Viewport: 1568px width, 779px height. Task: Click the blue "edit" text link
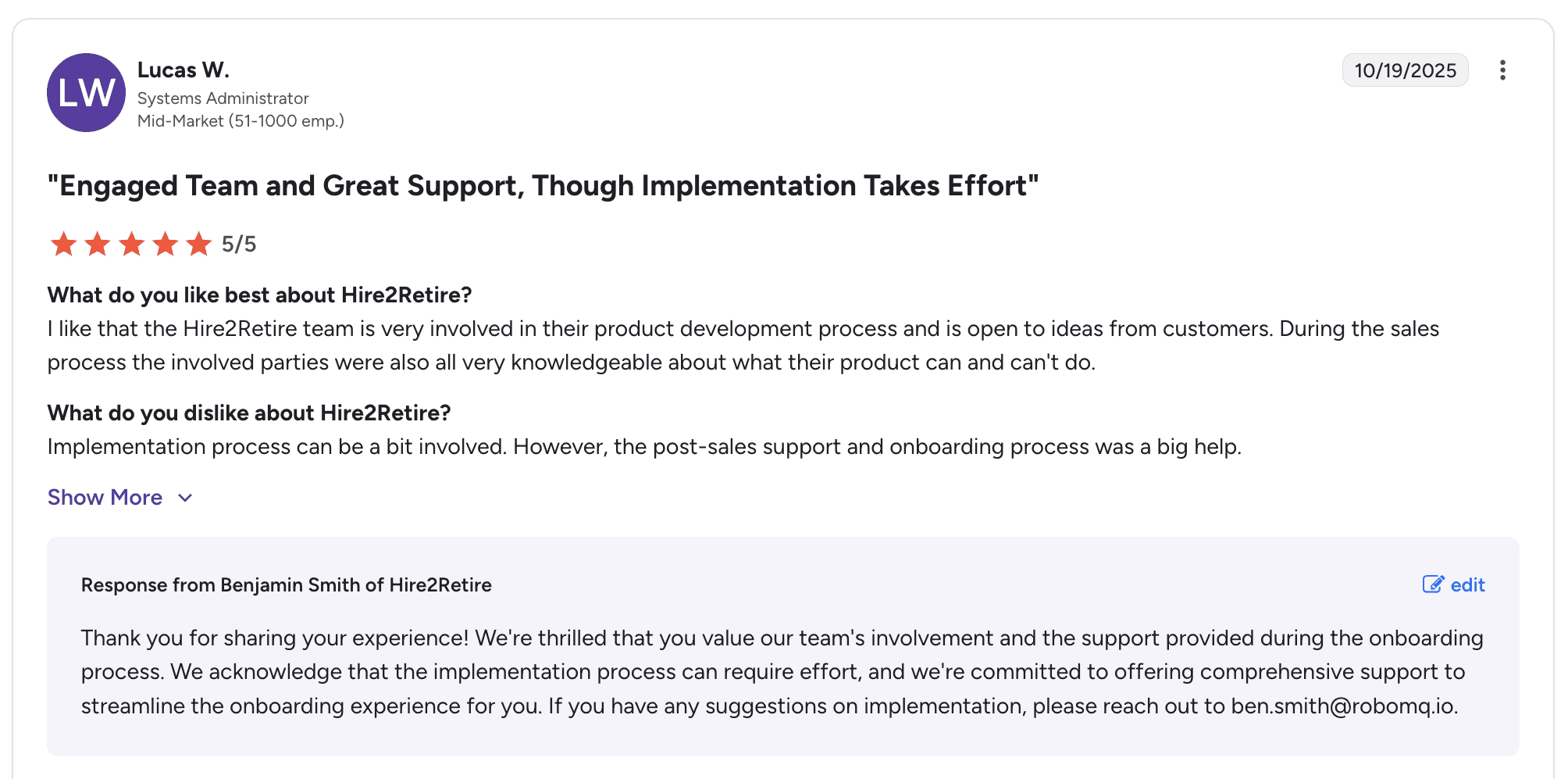click(x=1467, y=585)
